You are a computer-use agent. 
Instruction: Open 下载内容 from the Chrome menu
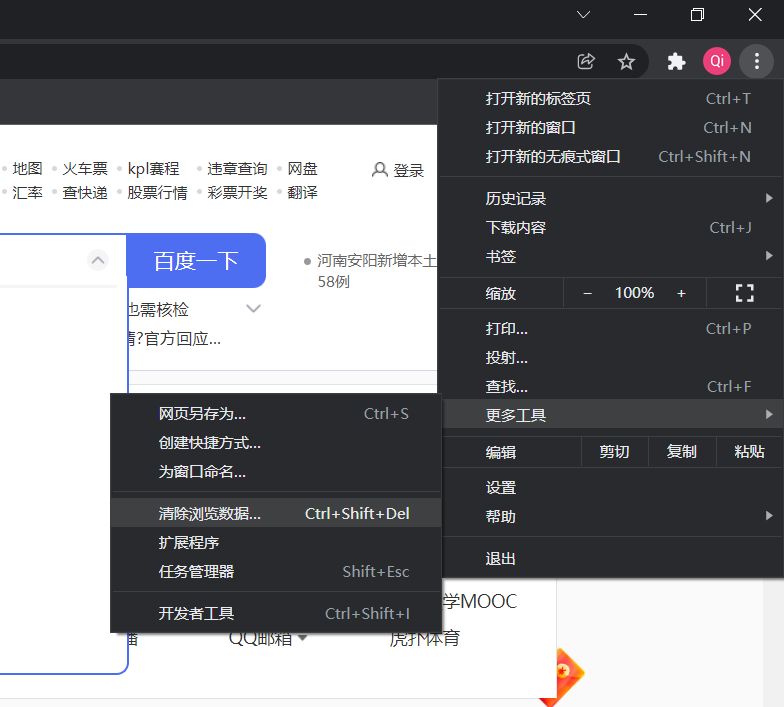point(610,228)
